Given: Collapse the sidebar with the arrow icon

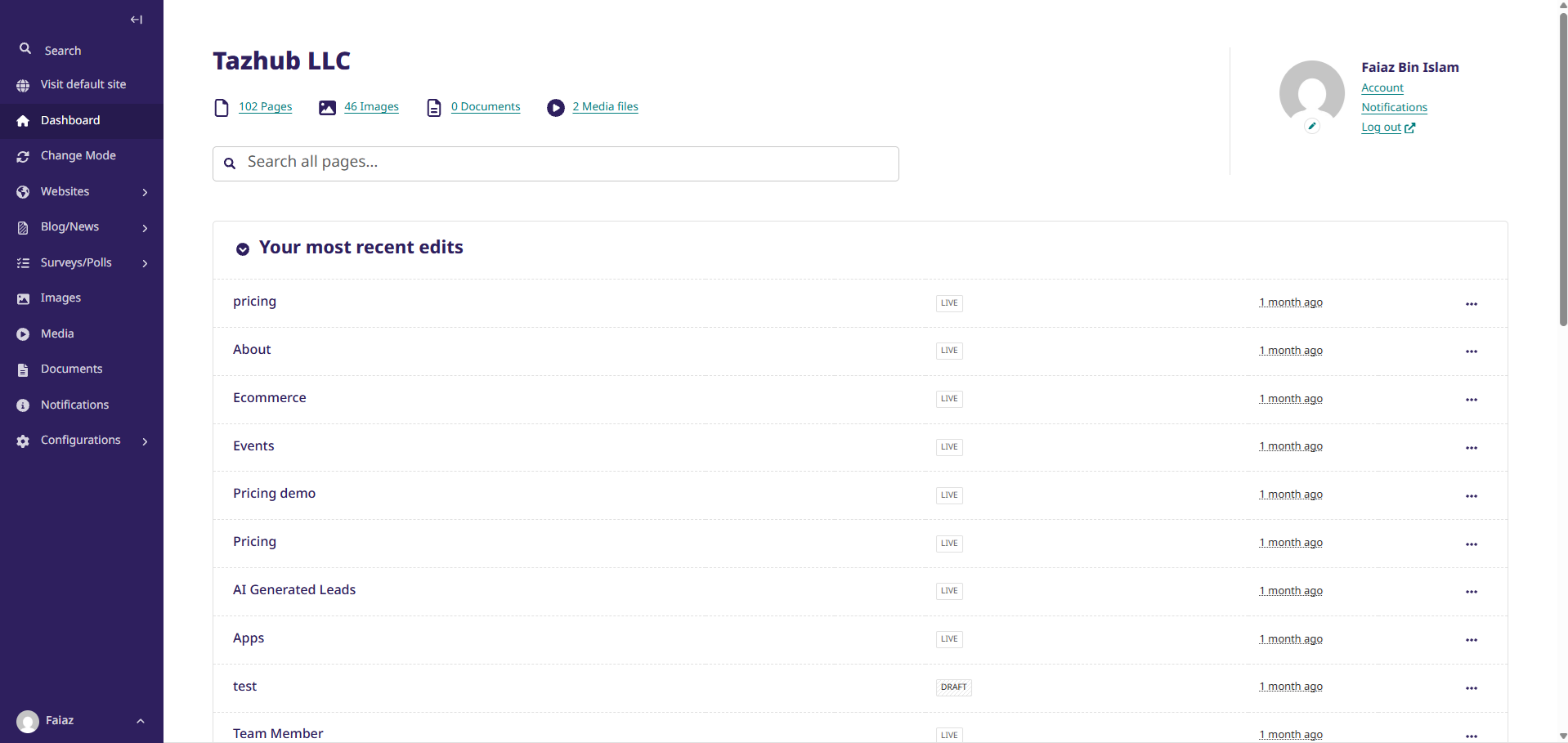Looking at the screenshot, I should click(137, 20).
